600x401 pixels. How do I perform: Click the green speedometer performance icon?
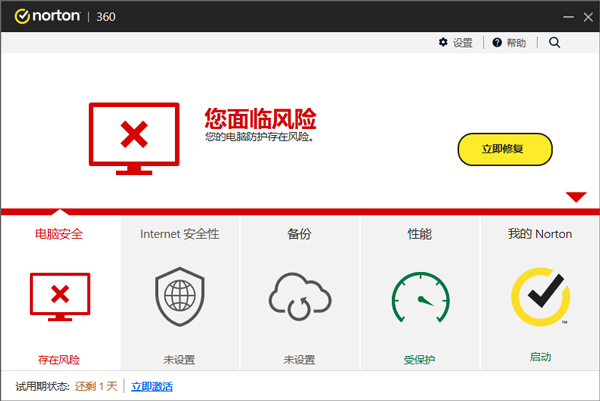click(x=421, y=297)
